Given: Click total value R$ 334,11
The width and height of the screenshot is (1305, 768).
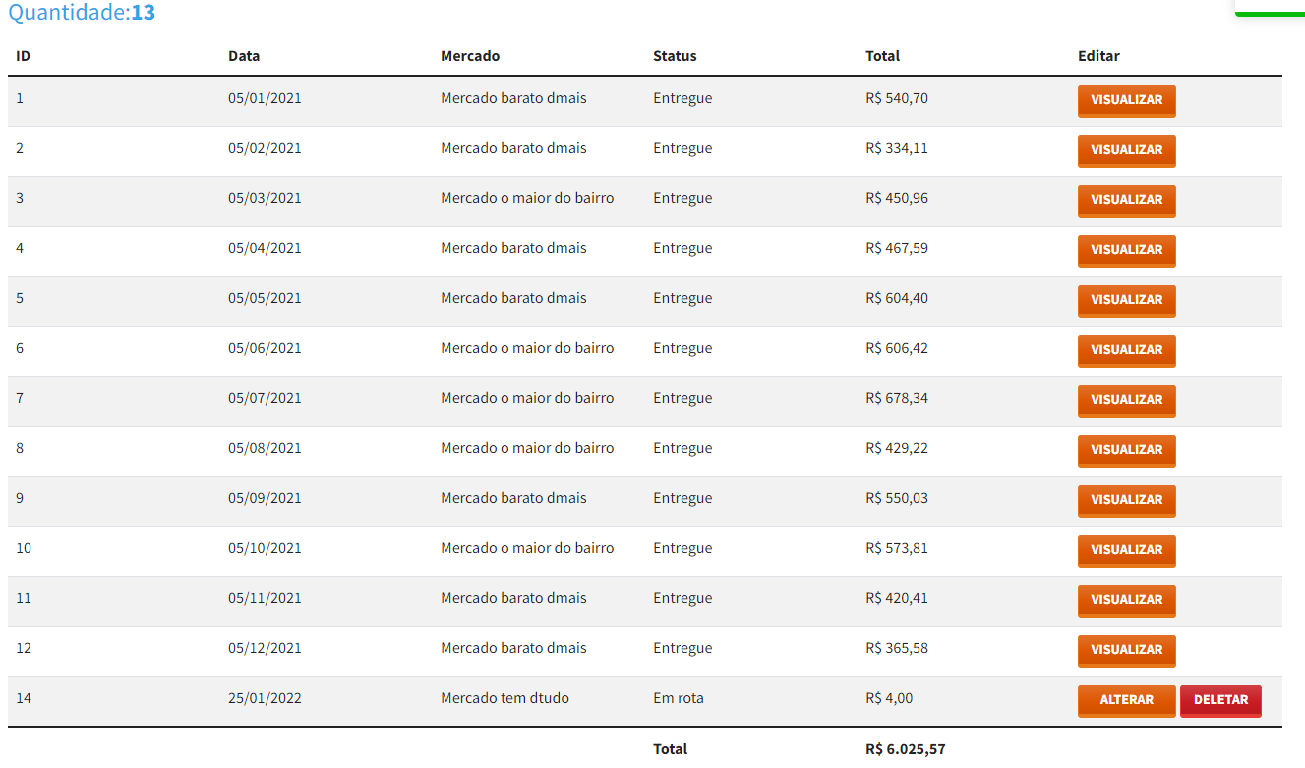Looking at the screenshot, I should [x=896, y=148].
